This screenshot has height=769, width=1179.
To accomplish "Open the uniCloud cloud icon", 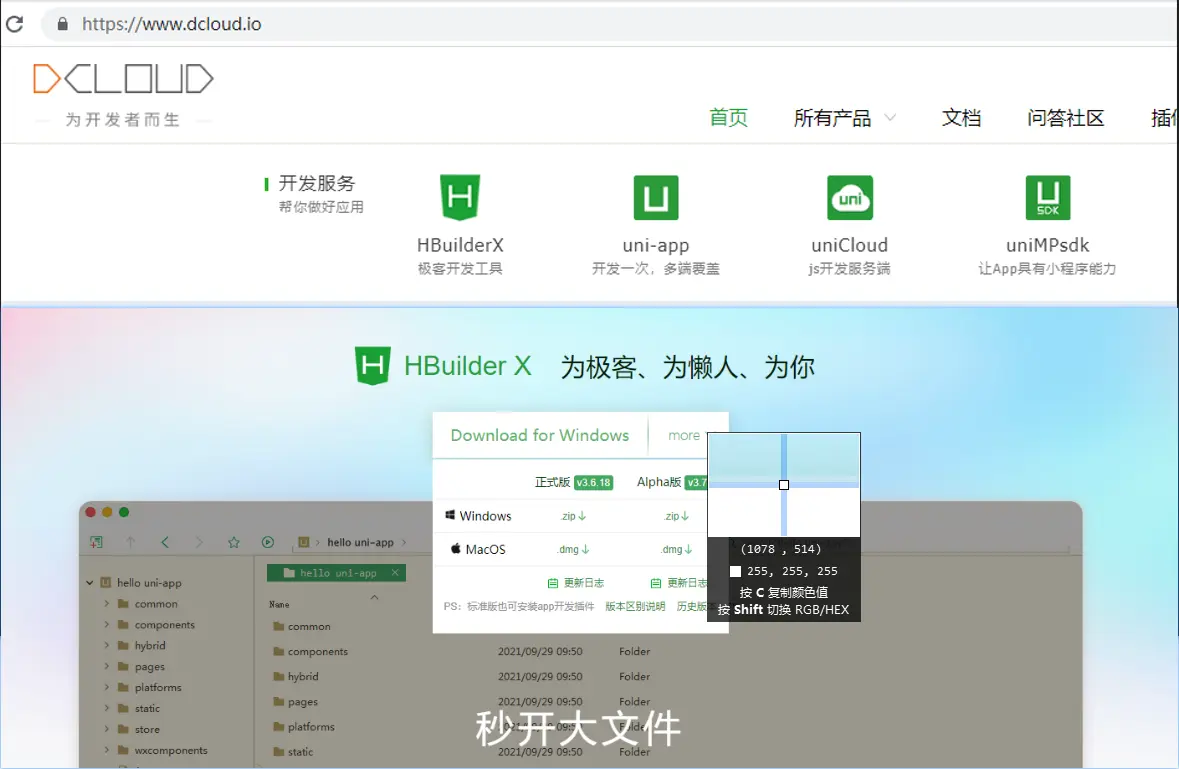I will tap(849, 198).
